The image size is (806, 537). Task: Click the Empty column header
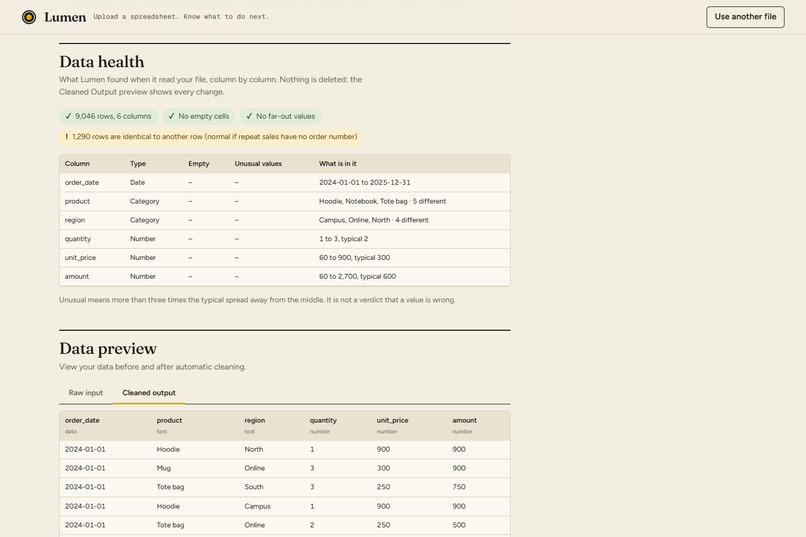pos(198,163)
